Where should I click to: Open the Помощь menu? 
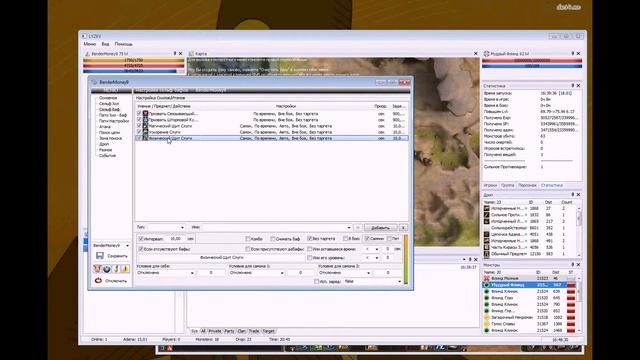[x=123, y=44]
